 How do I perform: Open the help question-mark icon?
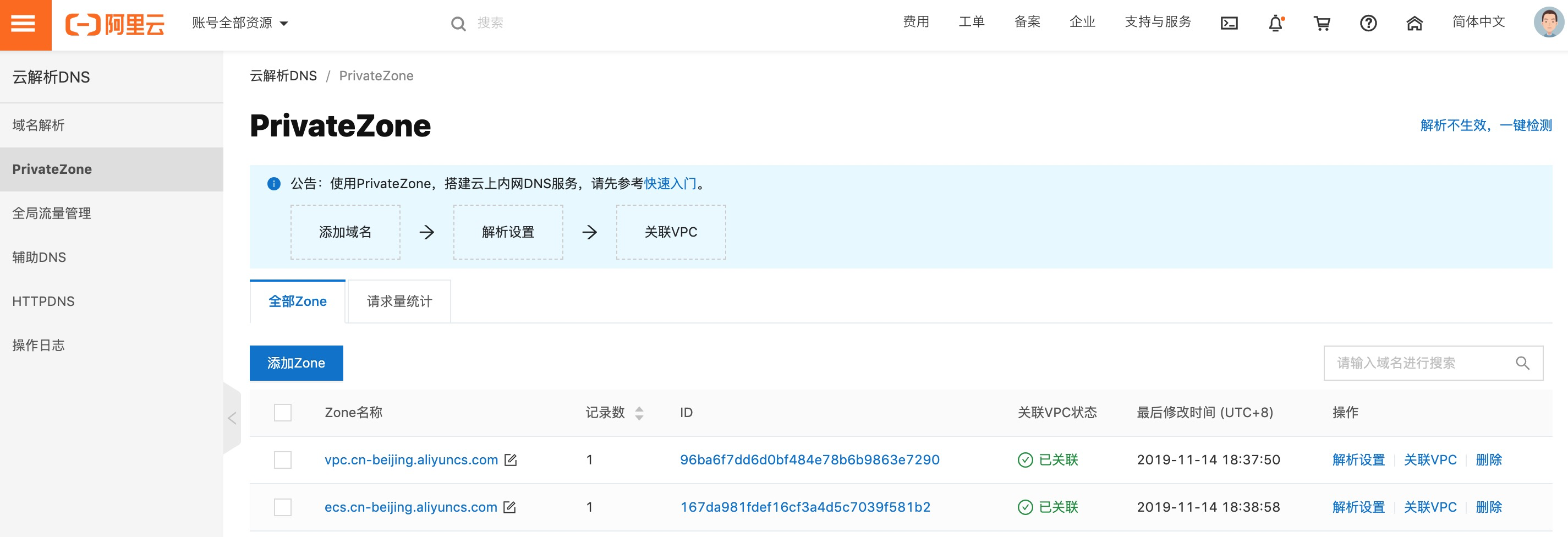tap(1368, 23)
